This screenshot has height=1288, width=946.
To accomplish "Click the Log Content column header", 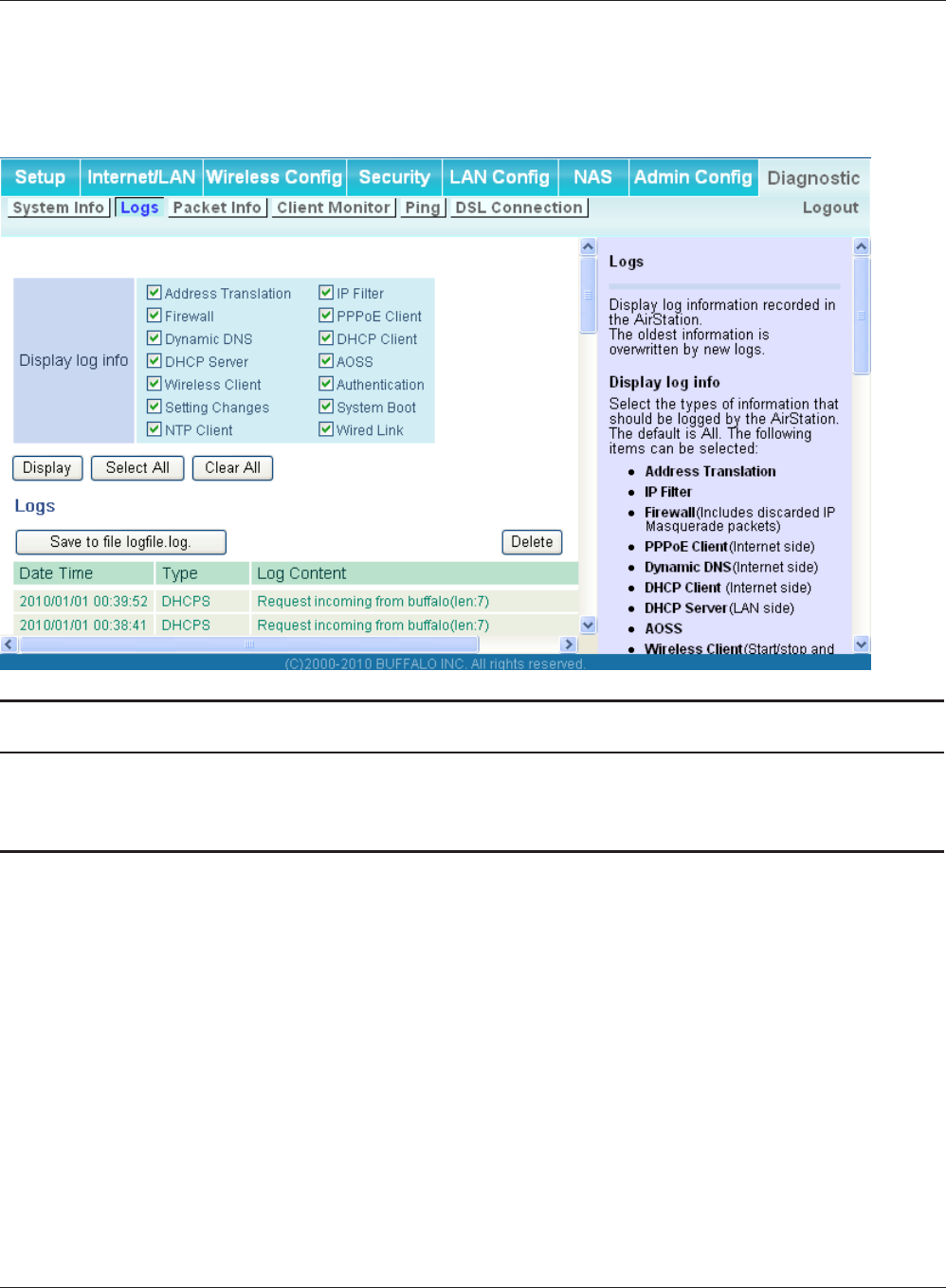I will click(414, 573).
